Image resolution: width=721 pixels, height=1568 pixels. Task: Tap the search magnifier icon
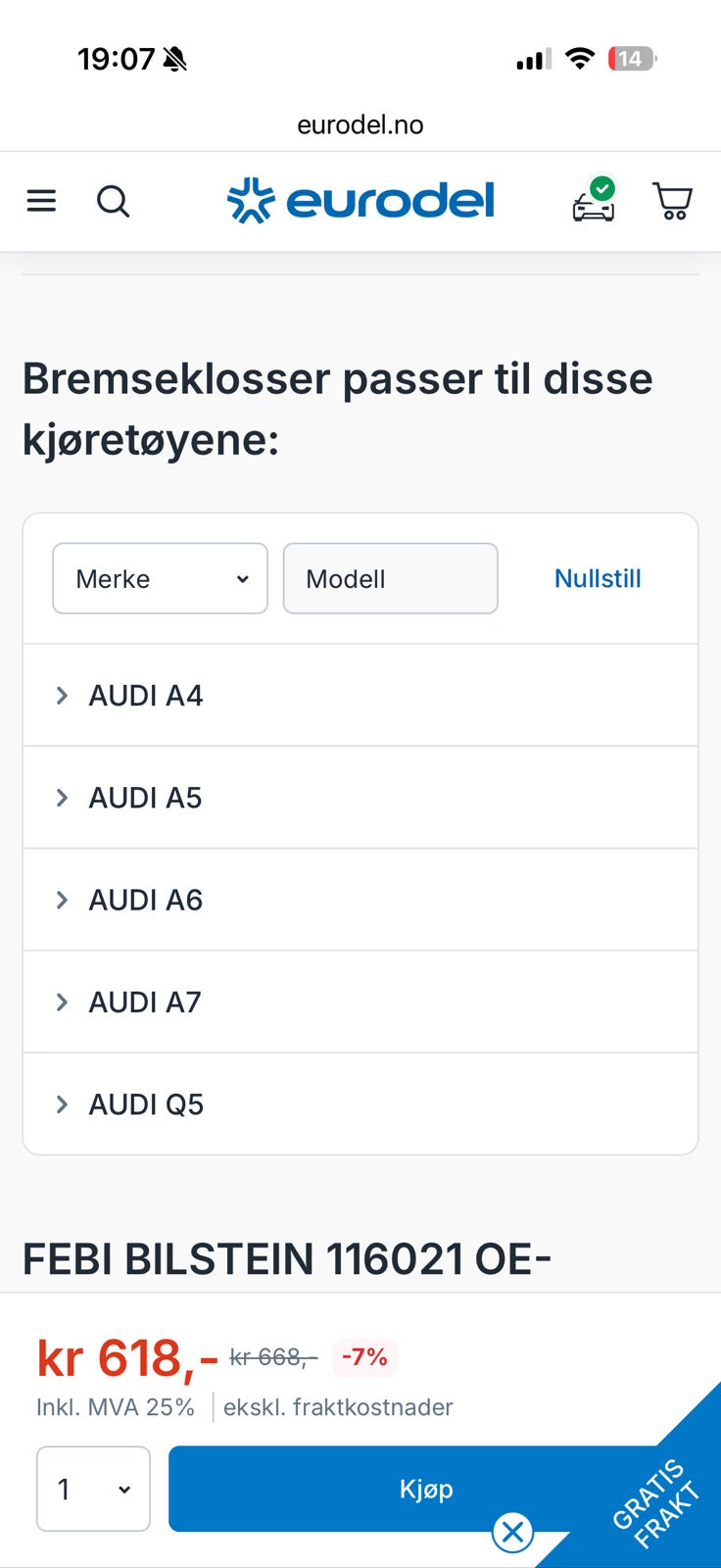click(x=113, y=202)
